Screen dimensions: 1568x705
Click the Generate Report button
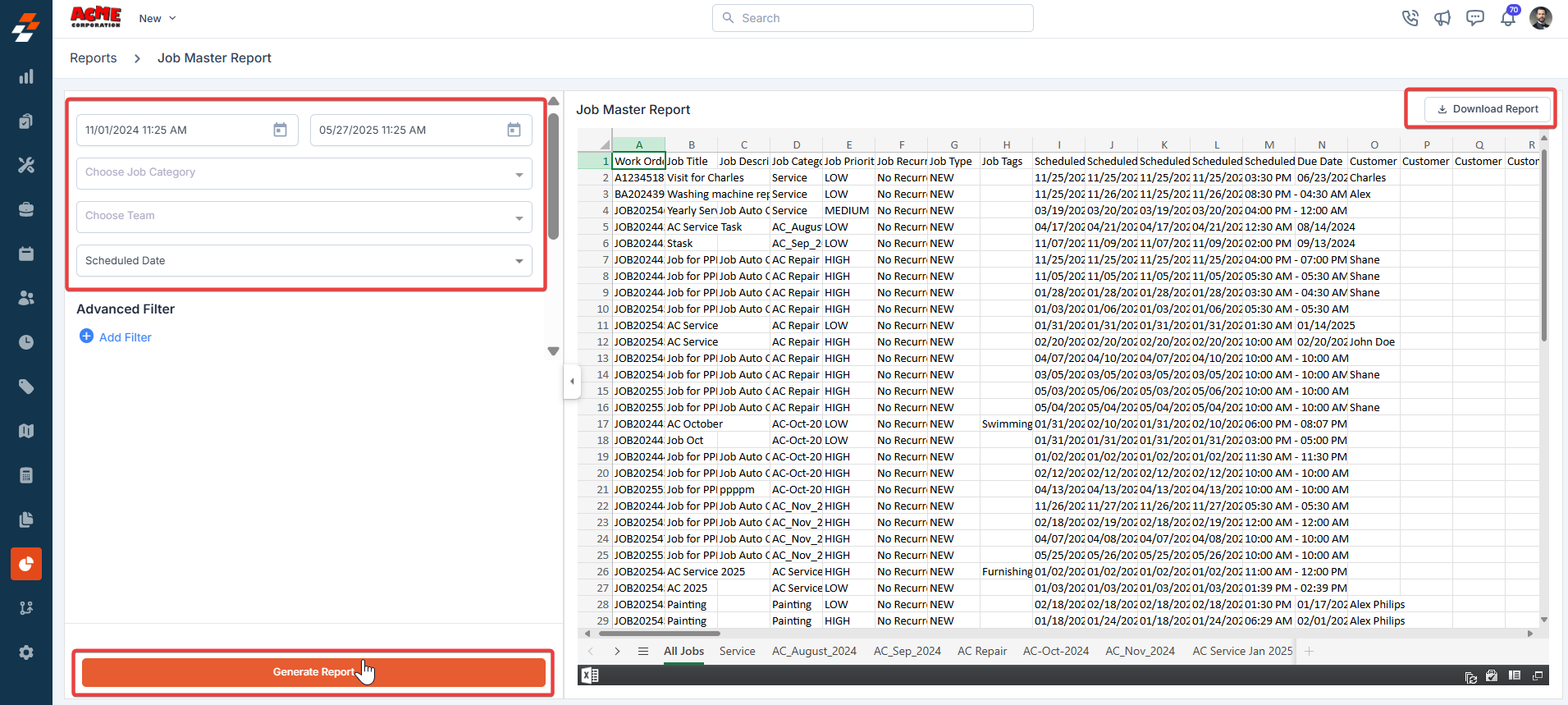[313, 672]
